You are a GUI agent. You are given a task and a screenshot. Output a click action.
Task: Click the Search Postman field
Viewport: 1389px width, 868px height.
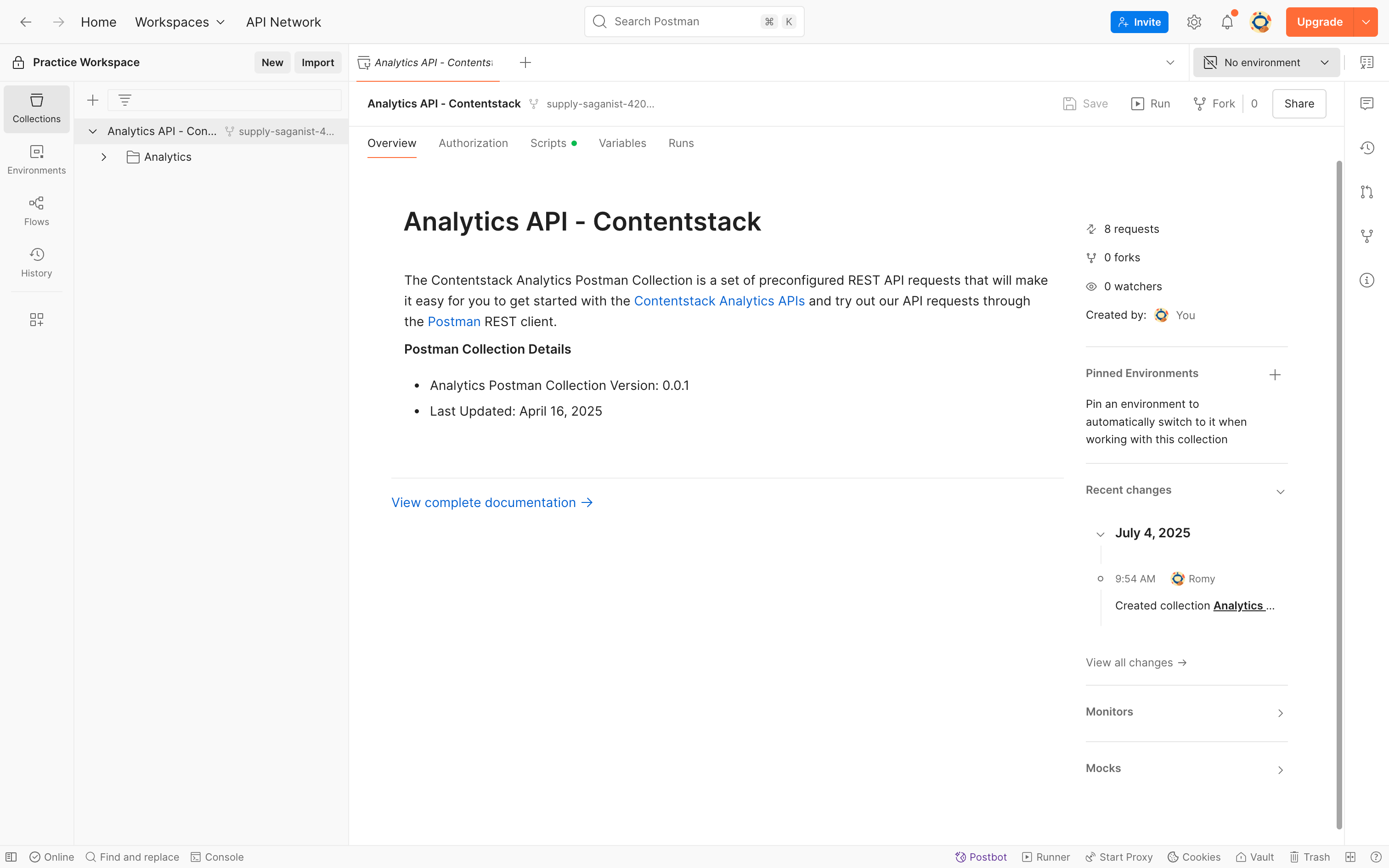[694, 22]
